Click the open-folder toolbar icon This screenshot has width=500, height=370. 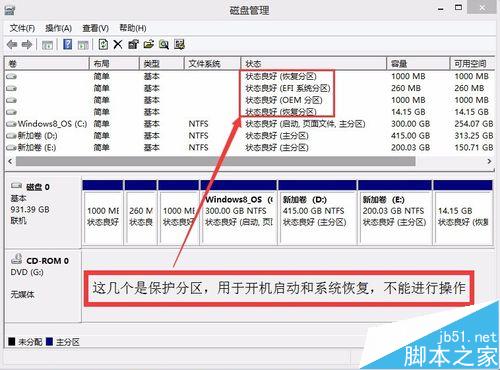click(149, 44)
